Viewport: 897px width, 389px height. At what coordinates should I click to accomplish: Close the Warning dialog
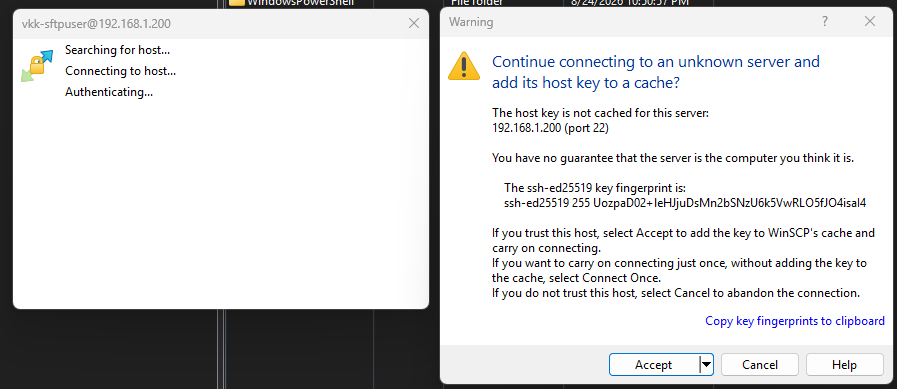(870, 22)
